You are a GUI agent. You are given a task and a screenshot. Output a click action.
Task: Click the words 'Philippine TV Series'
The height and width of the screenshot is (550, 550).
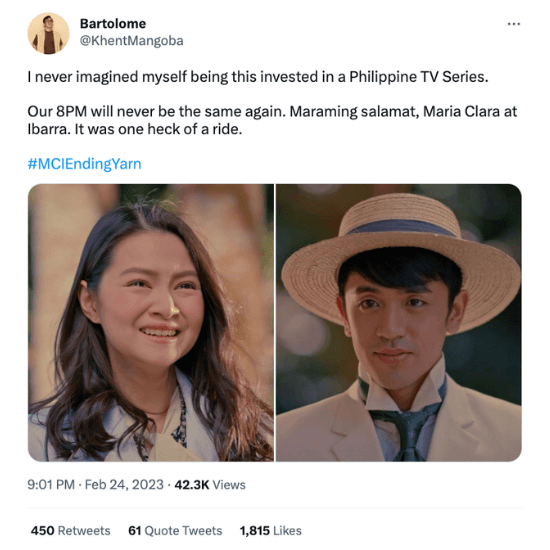[x=418, y=77]
